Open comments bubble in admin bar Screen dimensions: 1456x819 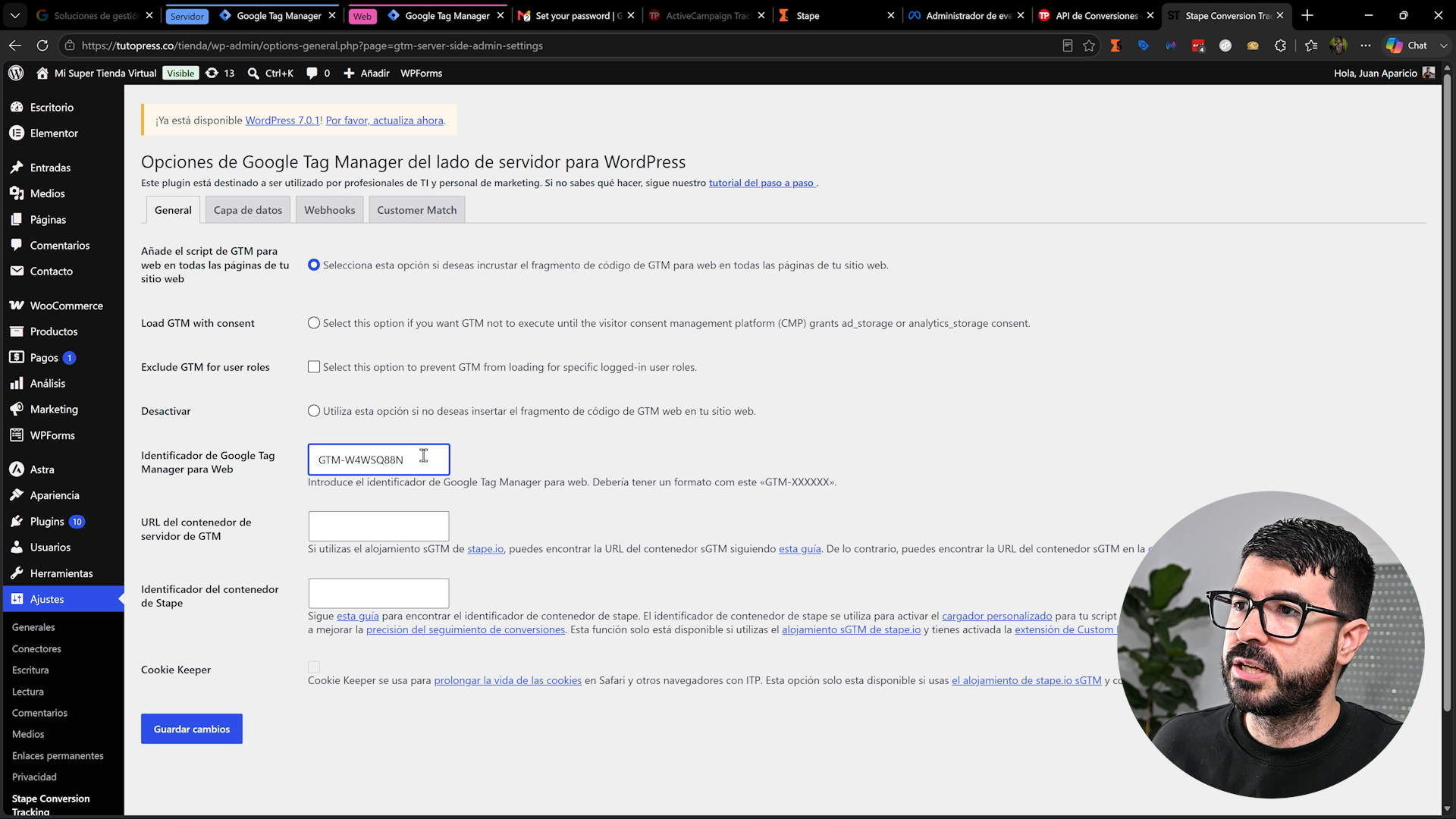click(318, 74)
